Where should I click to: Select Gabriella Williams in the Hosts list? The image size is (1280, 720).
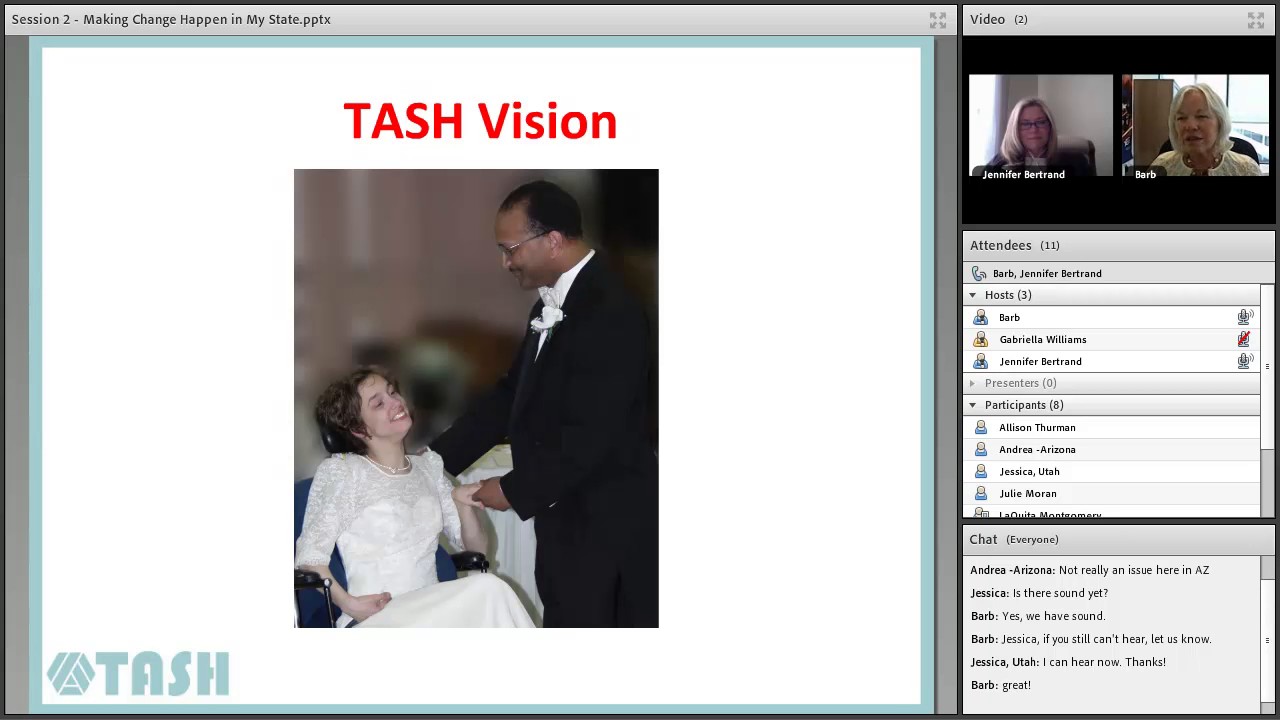pyautogui.click(x=1111, y=339)
